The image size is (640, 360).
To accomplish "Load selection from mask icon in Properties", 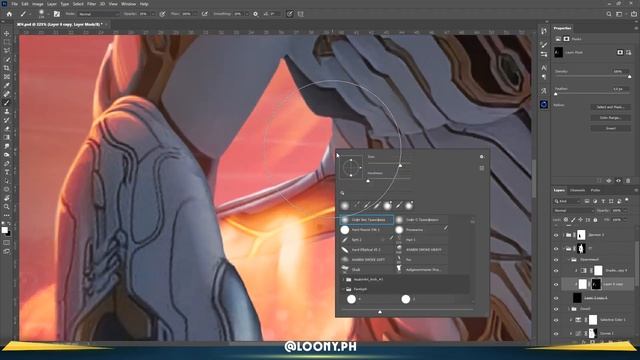I will tap(599, 180).
